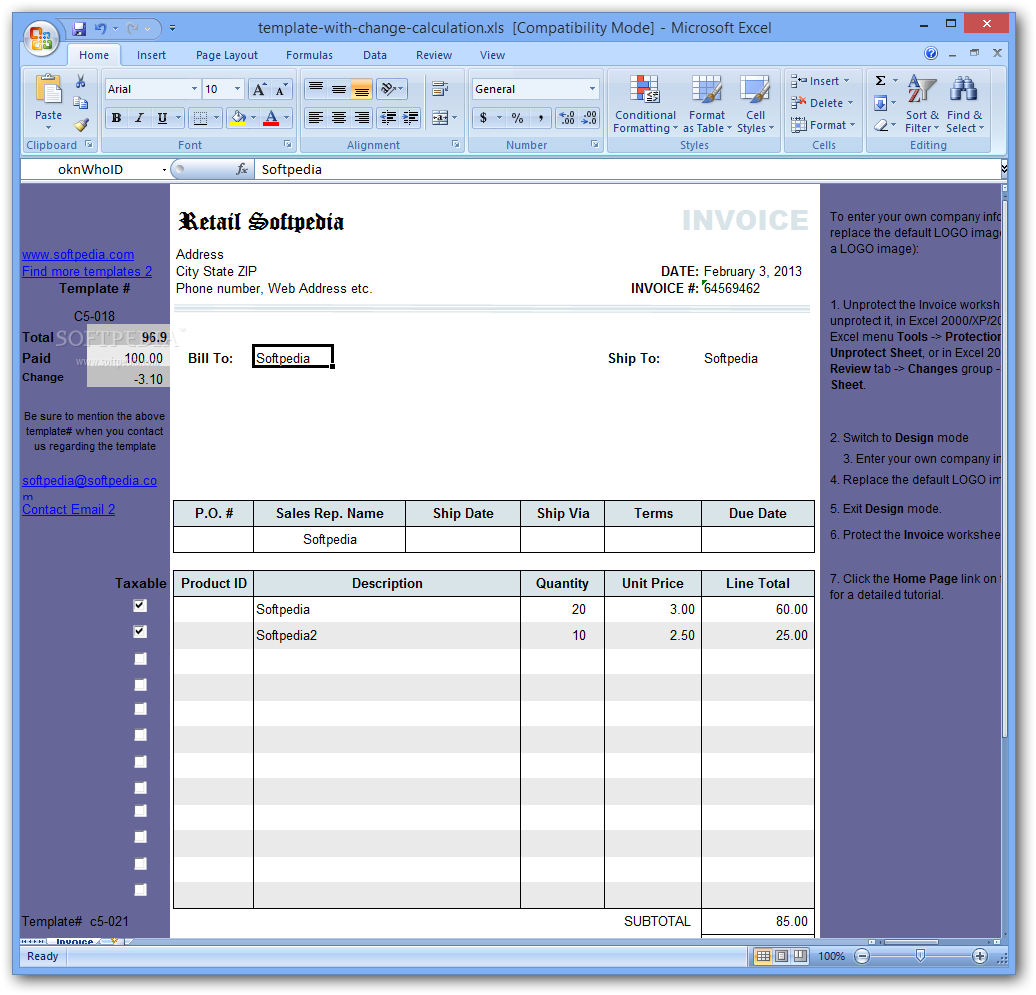
Task: Toggle Bold formatting
Action: 116,118
